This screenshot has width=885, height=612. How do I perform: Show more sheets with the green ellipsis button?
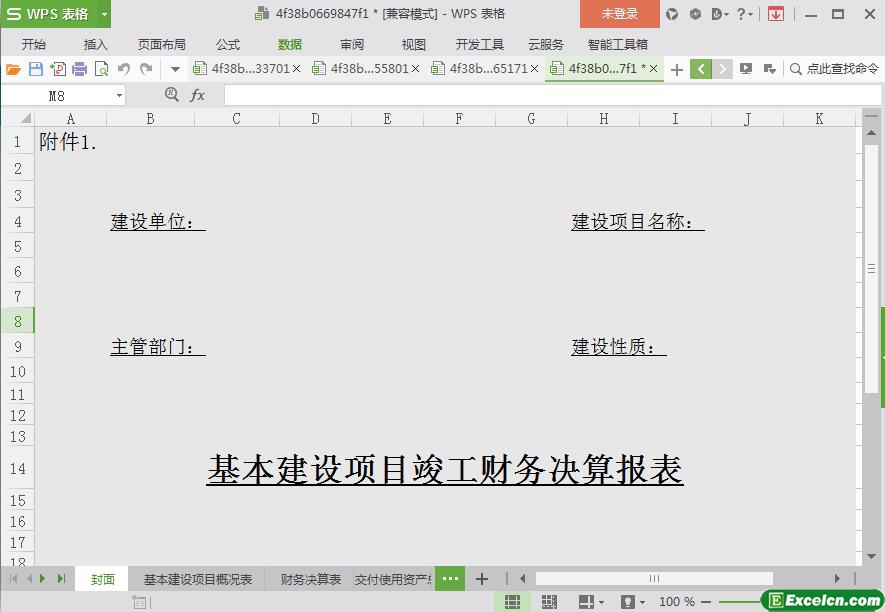[450, 579]
